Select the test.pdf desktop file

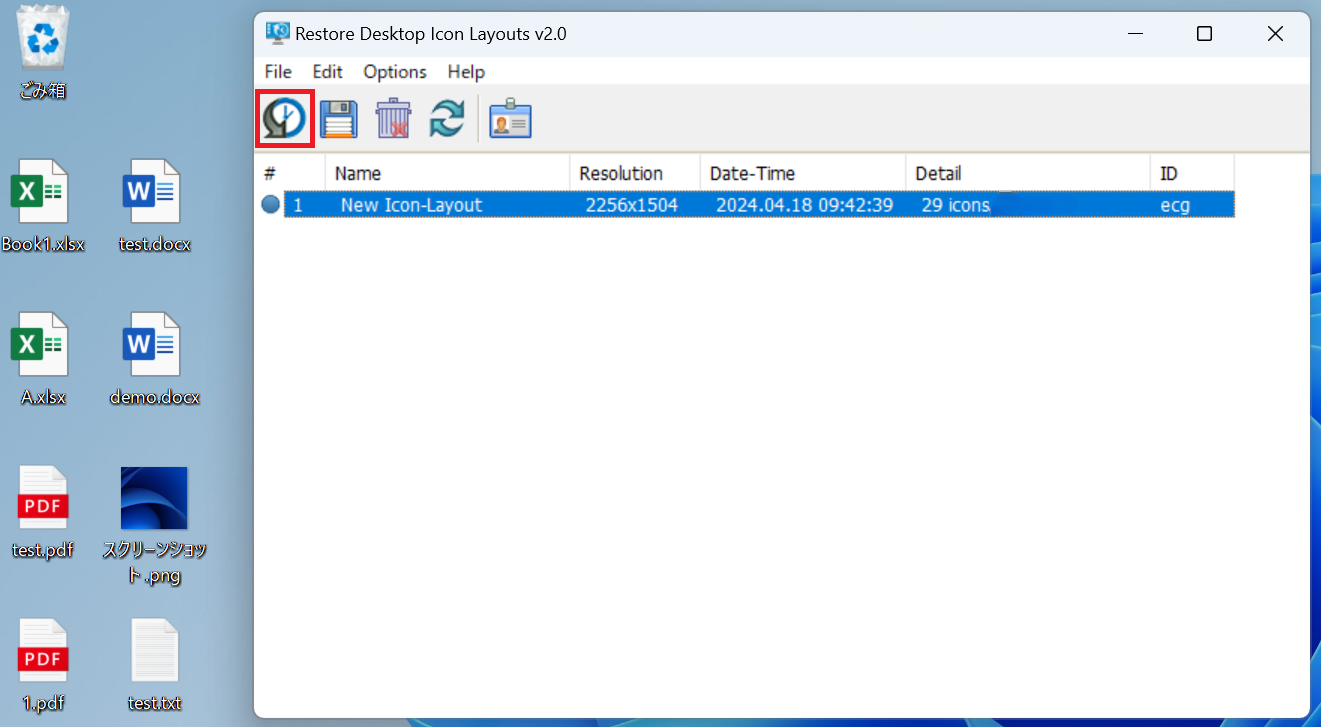[x=43, y=512]
